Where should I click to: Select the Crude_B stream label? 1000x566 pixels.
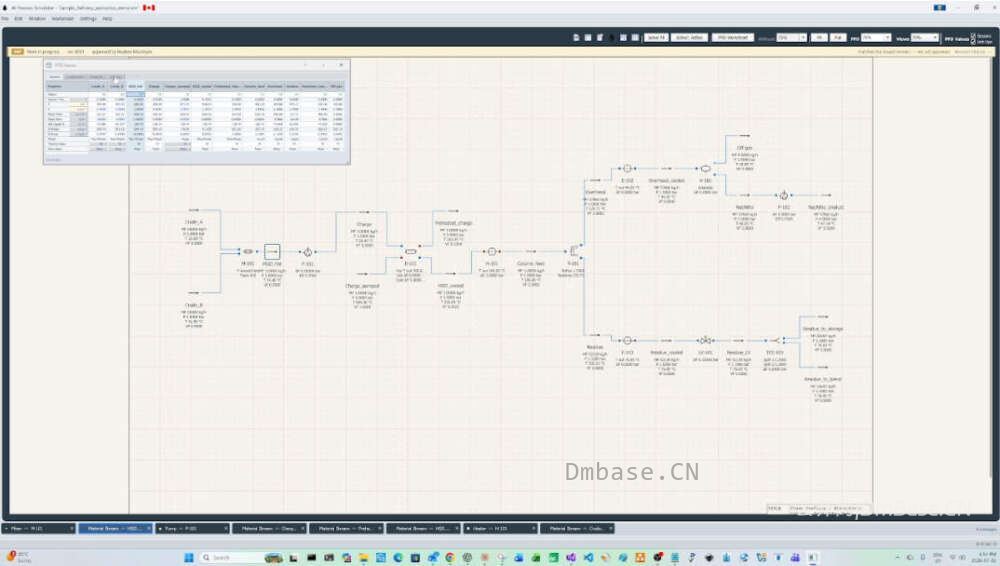tap(194, 306)
